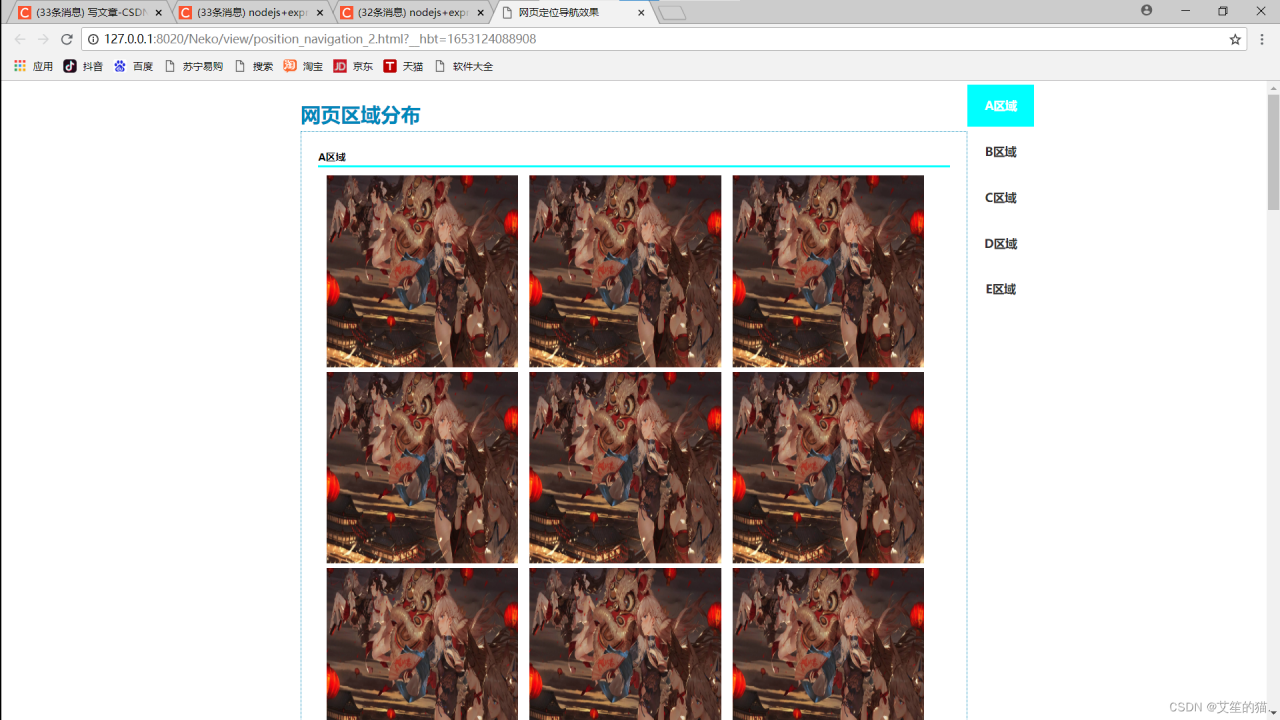Image resolution: width=1280 pixels, height=720 pixels.
Task: Open the 京东 bookmark
Action: (x=353, y=66)
